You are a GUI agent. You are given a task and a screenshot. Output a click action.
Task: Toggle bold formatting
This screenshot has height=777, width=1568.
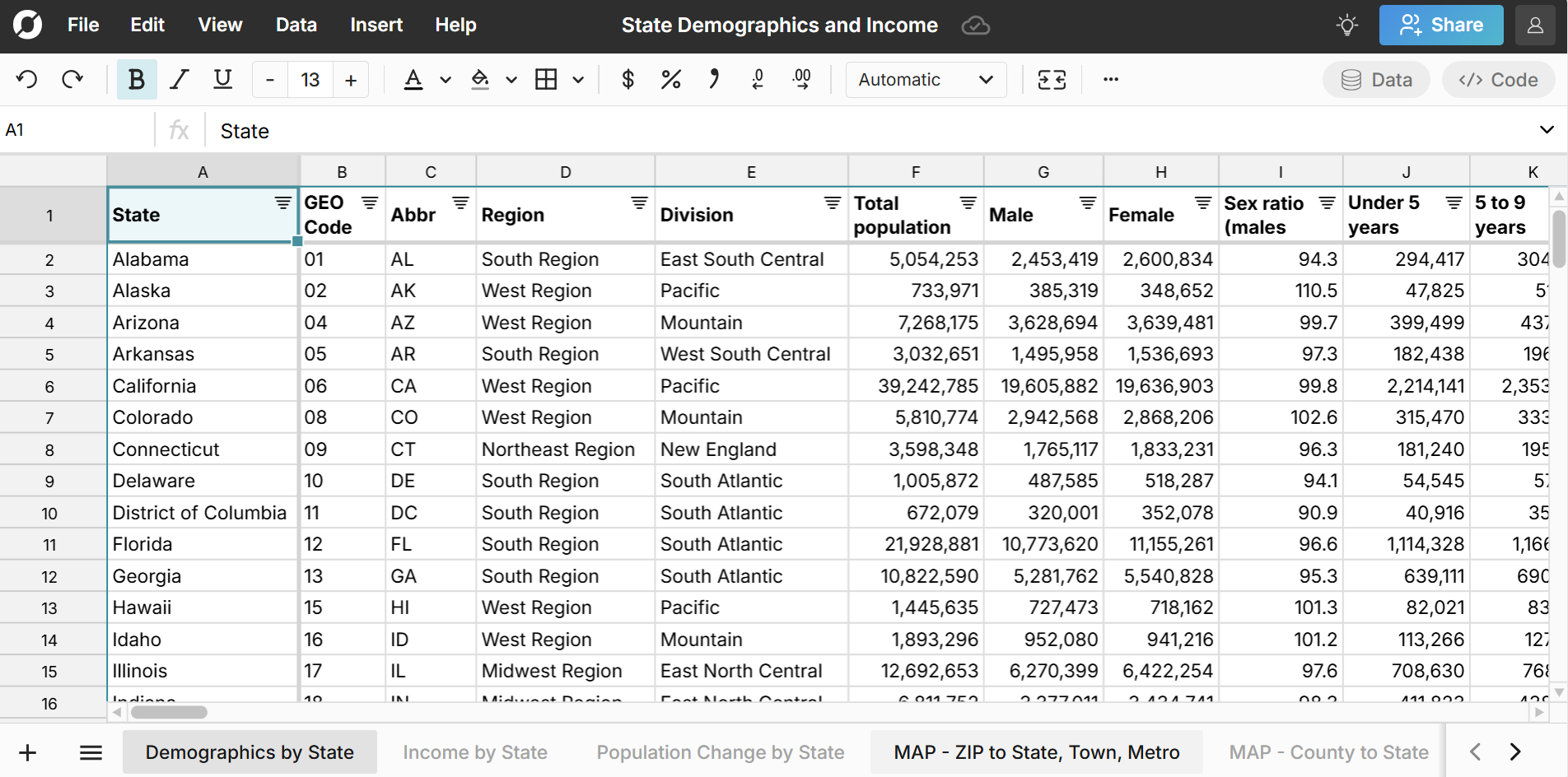click(137, 79)
